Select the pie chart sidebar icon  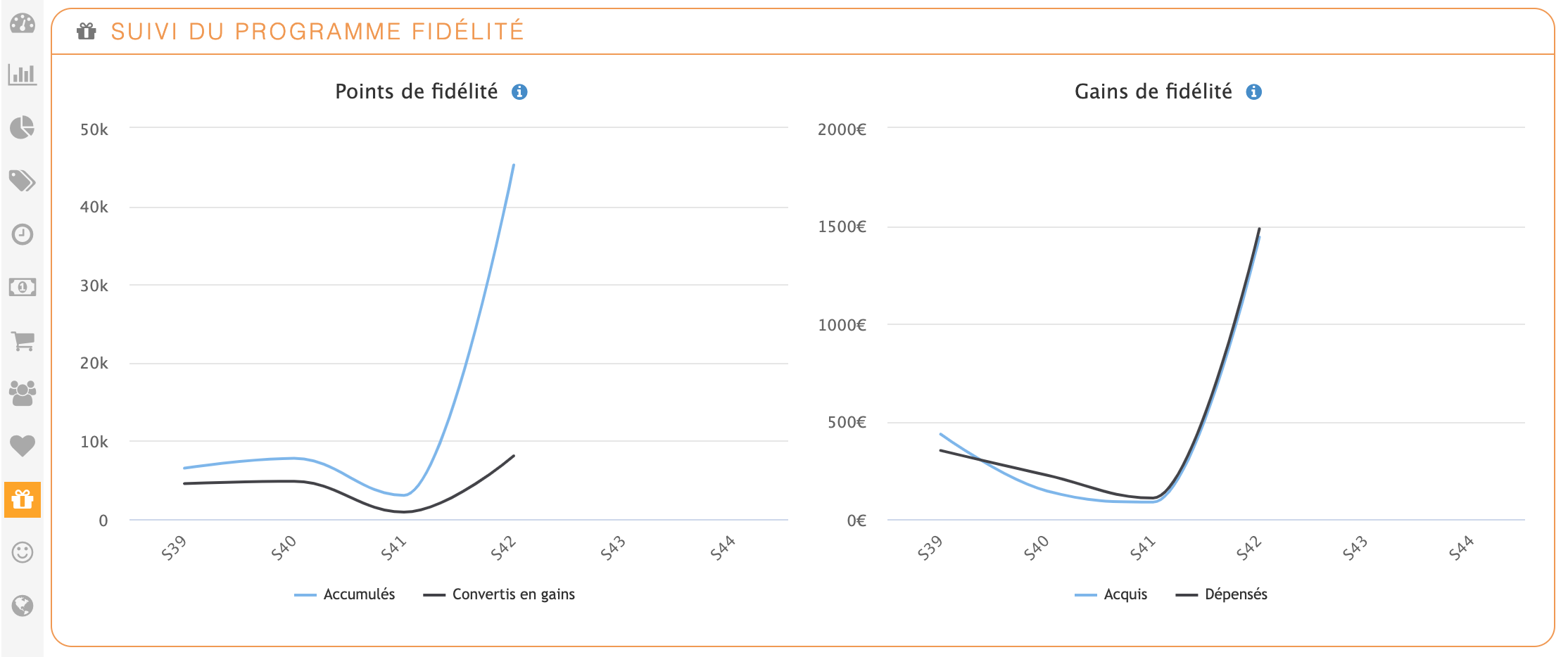(x=23, y=128)
